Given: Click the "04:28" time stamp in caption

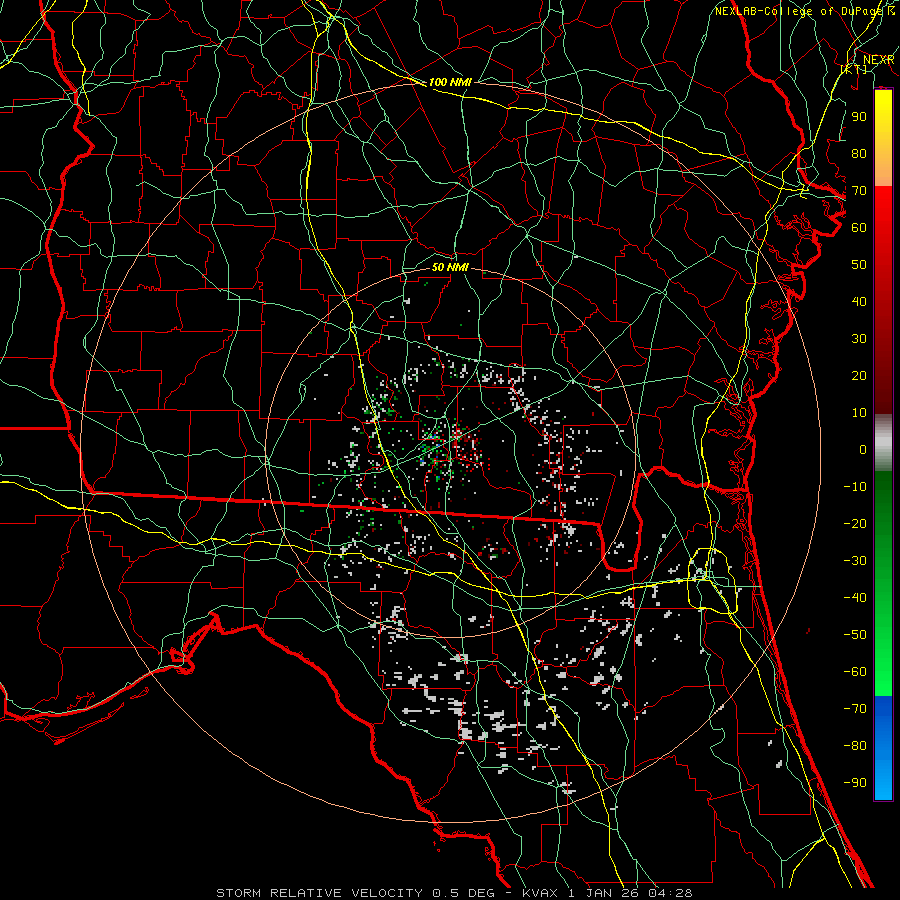Looking at the screenshot, I should click(x=671, y=893).
